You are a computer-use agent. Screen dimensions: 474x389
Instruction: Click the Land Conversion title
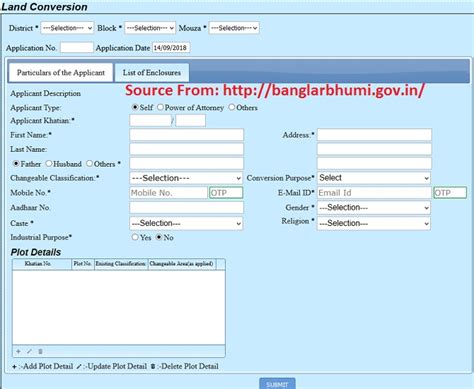pos(44,7)
